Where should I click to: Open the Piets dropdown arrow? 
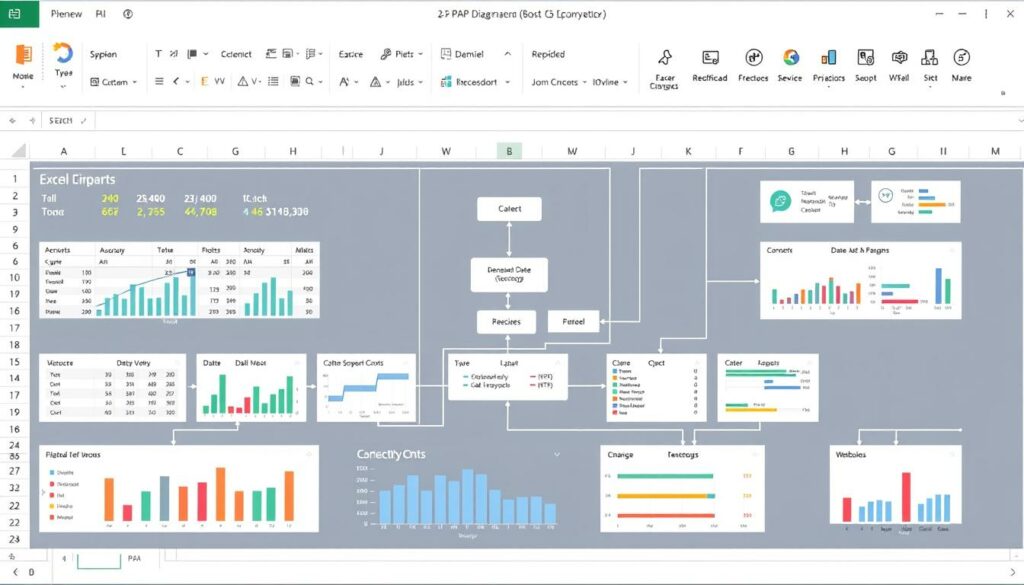(x=421, y=54)
